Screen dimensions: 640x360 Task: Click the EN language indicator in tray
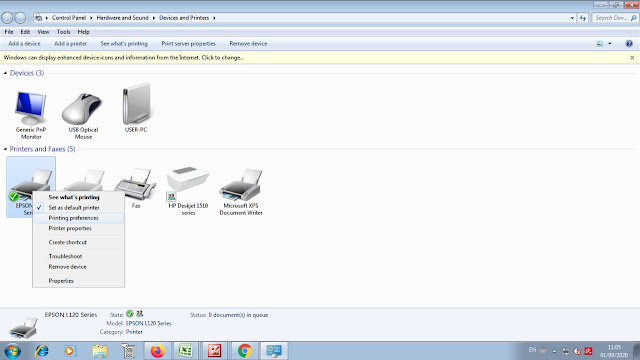(532, 350)
